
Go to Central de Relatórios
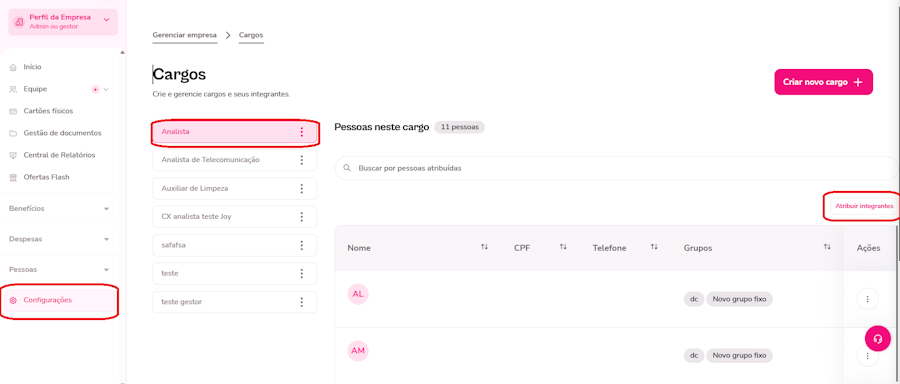pos(59,155)
